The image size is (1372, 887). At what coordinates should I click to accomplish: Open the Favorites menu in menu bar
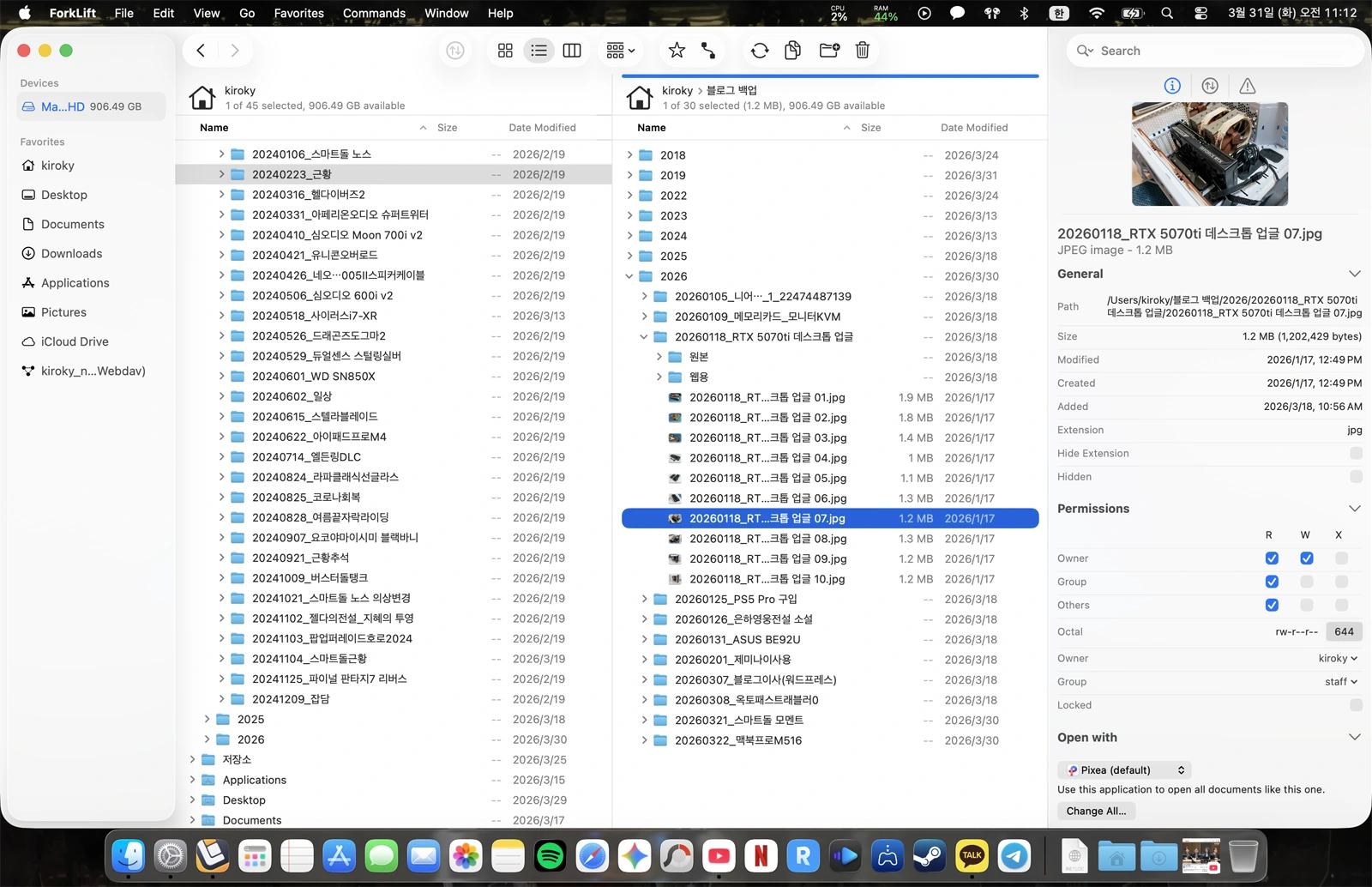tap(298, 13)
